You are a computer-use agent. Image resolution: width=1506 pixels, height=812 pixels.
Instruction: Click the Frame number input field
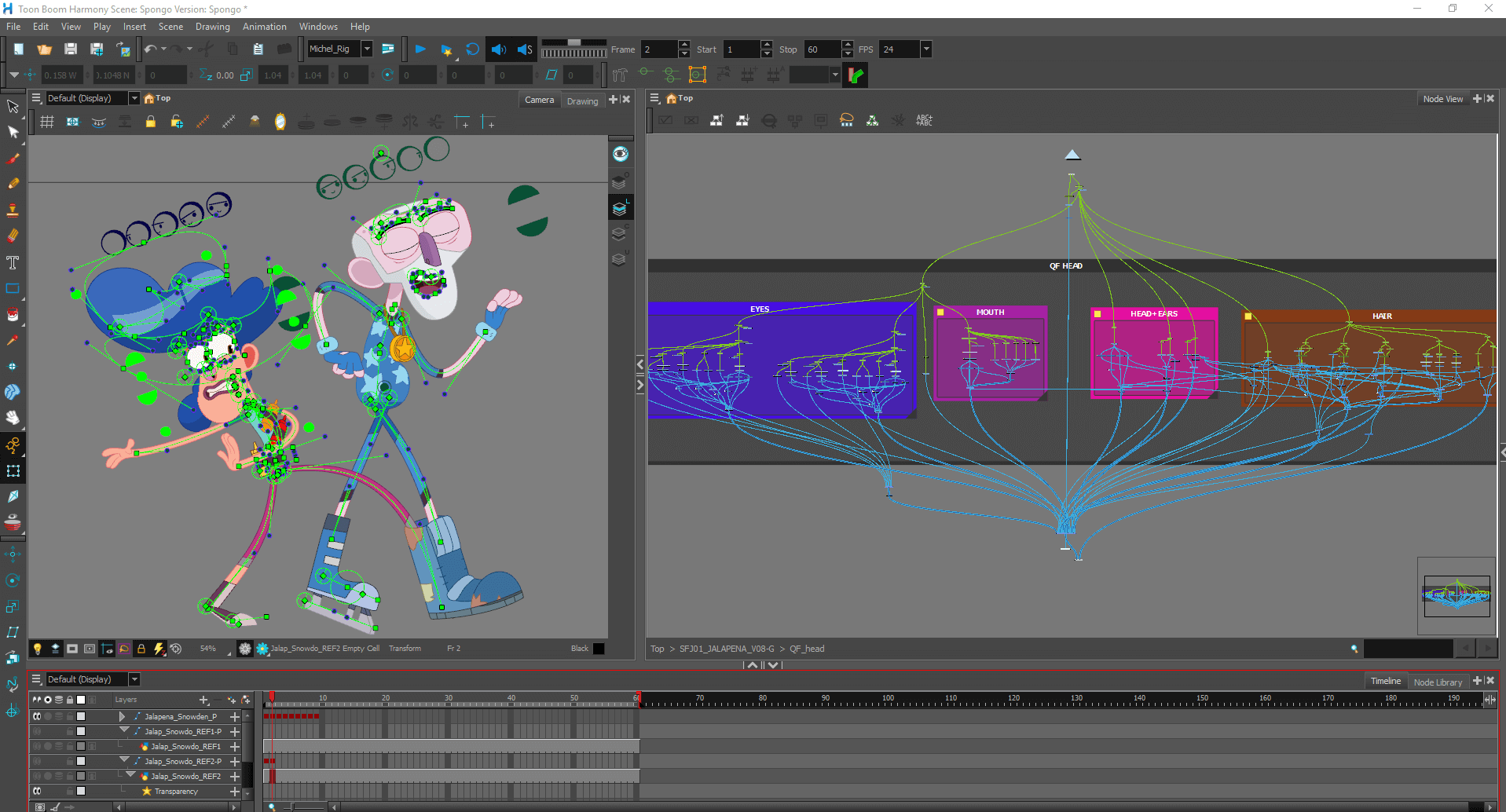658,49
